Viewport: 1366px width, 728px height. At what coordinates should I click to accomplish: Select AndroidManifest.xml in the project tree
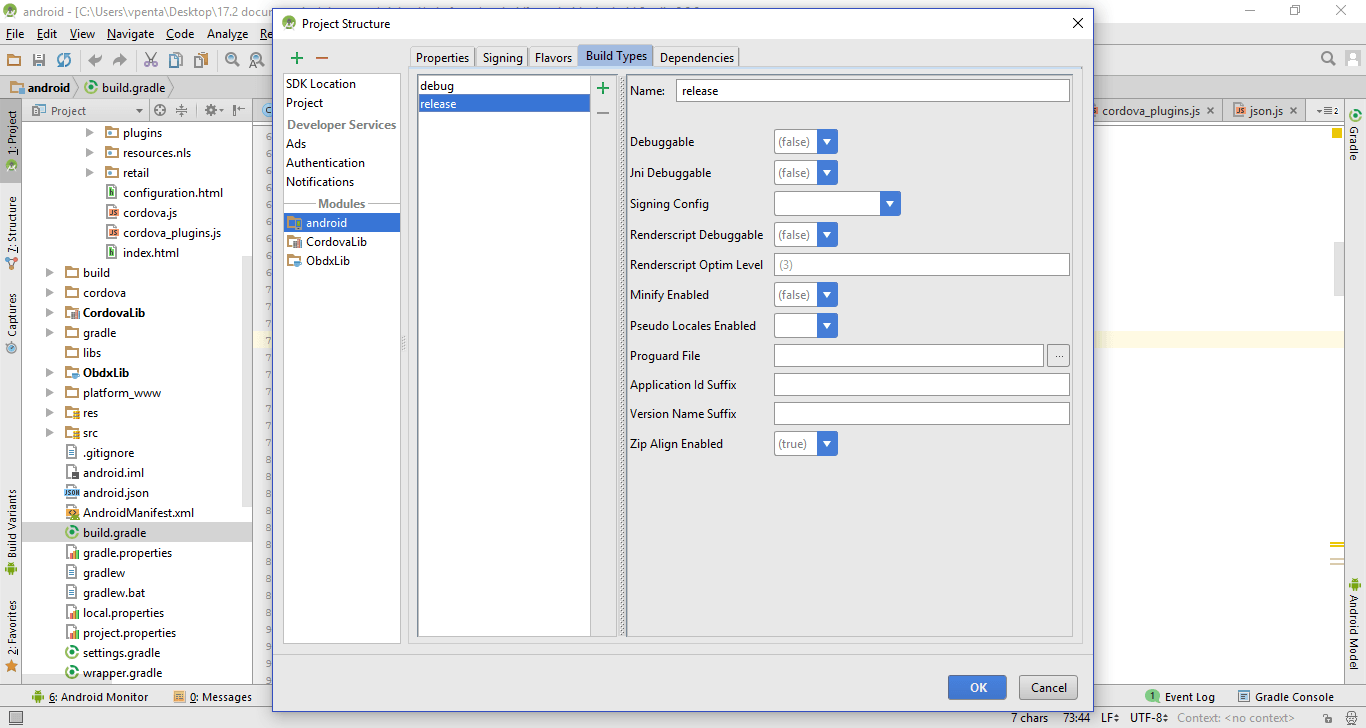coord(138,513)
